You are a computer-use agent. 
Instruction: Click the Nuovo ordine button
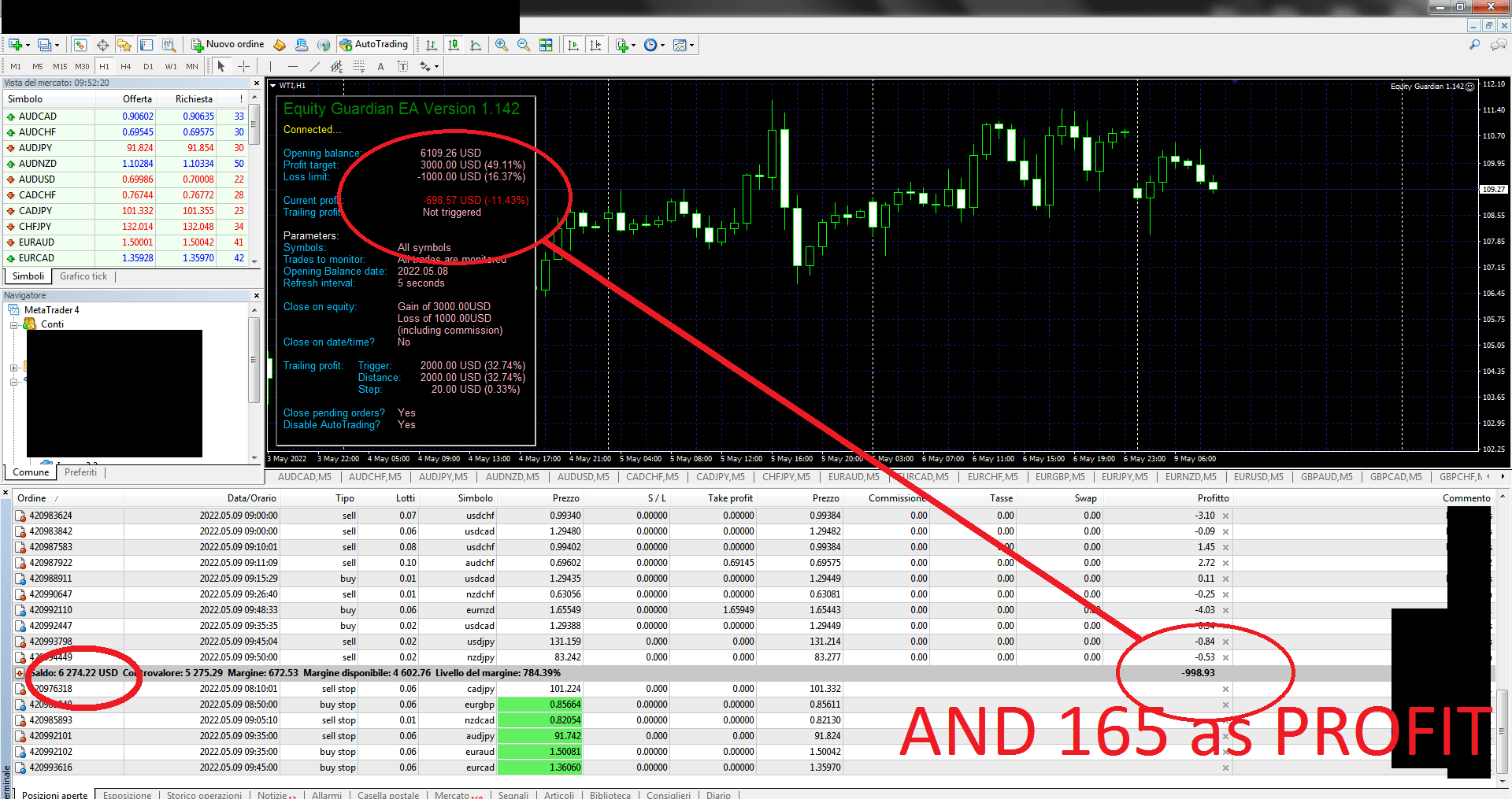point(228,45)
